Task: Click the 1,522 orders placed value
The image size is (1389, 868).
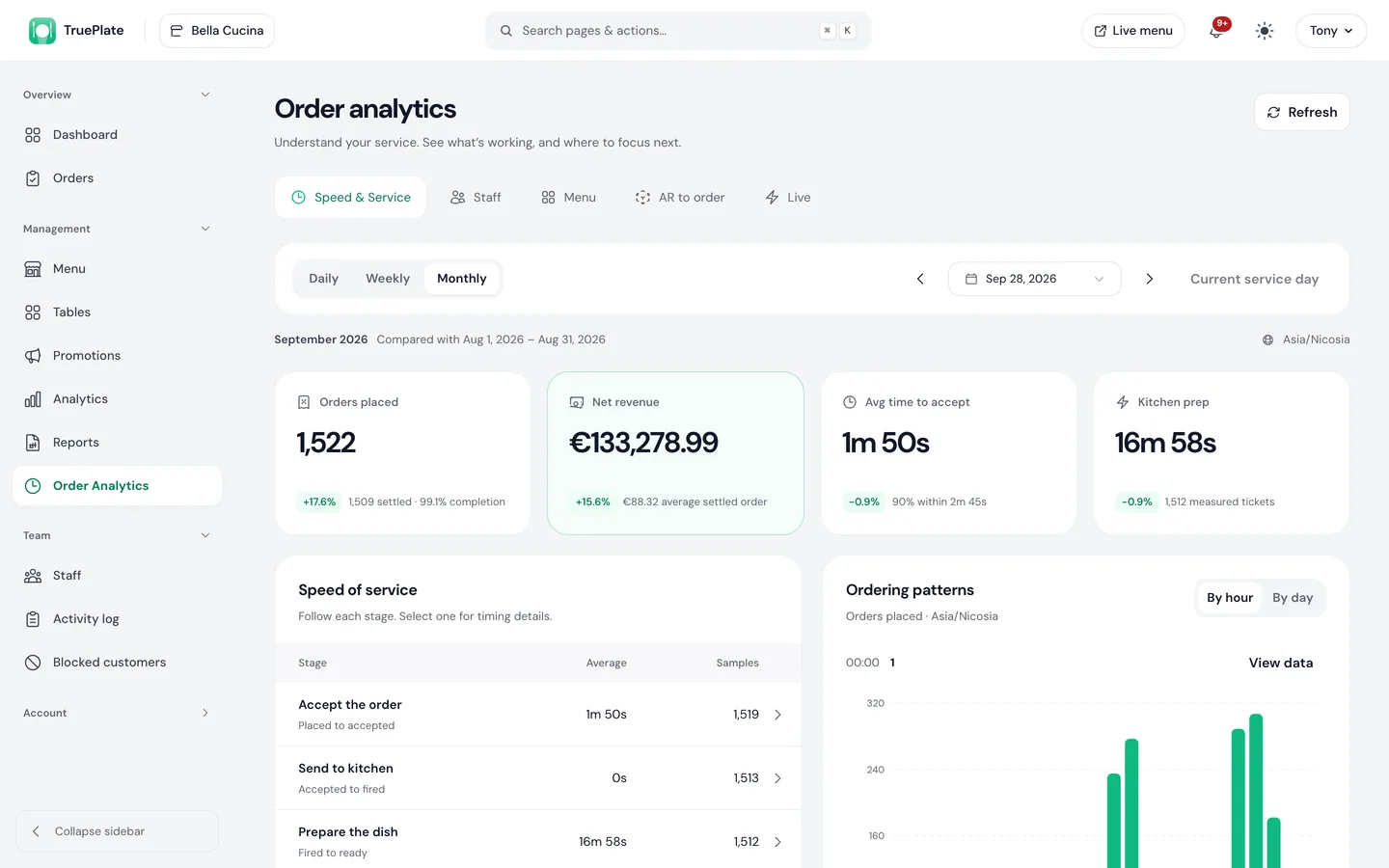Action: pos(326,443)
